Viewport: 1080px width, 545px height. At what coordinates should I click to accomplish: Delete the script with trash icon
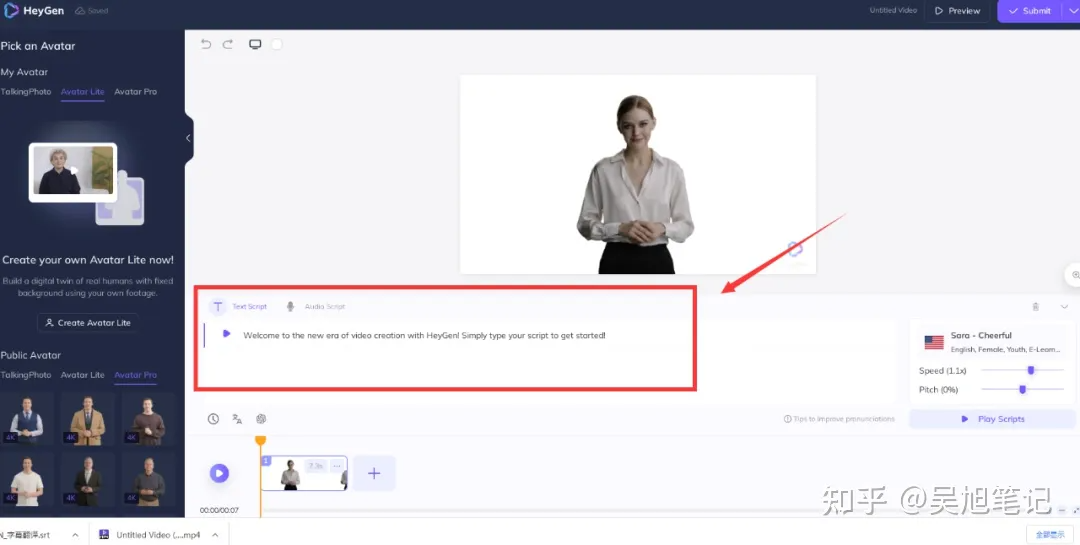click(1035, 307)
